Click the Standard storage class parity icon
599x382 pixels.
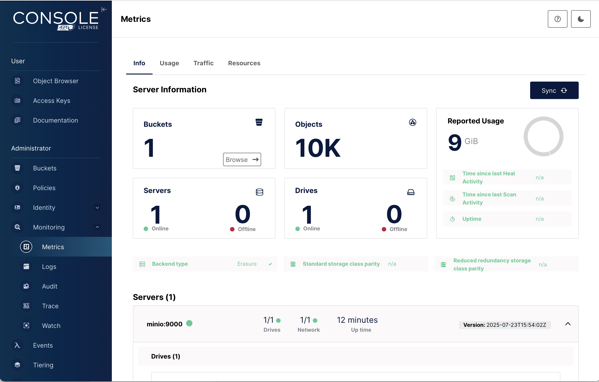(x=293, y=264)
